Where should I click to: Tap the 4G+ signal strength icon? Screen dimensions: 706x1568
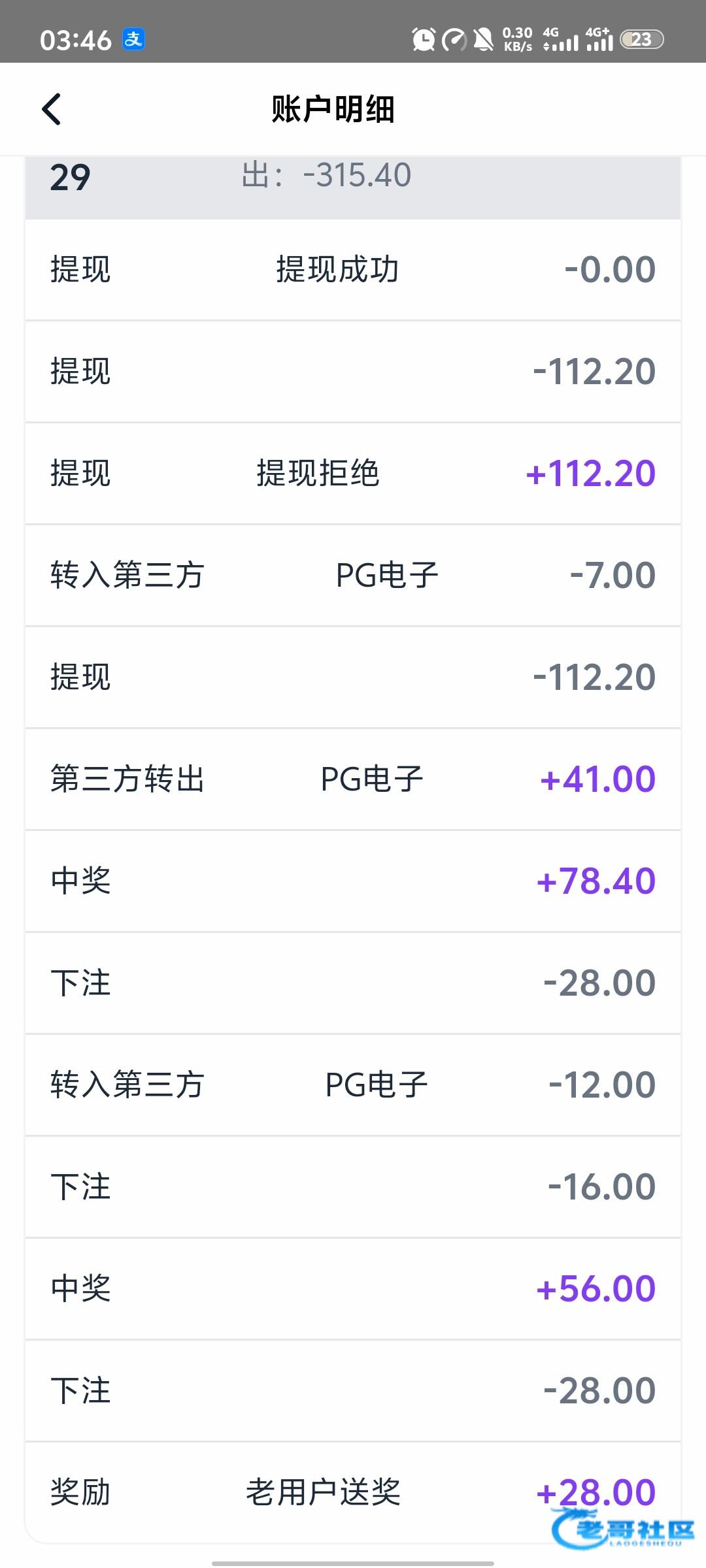tap(599, 40)
